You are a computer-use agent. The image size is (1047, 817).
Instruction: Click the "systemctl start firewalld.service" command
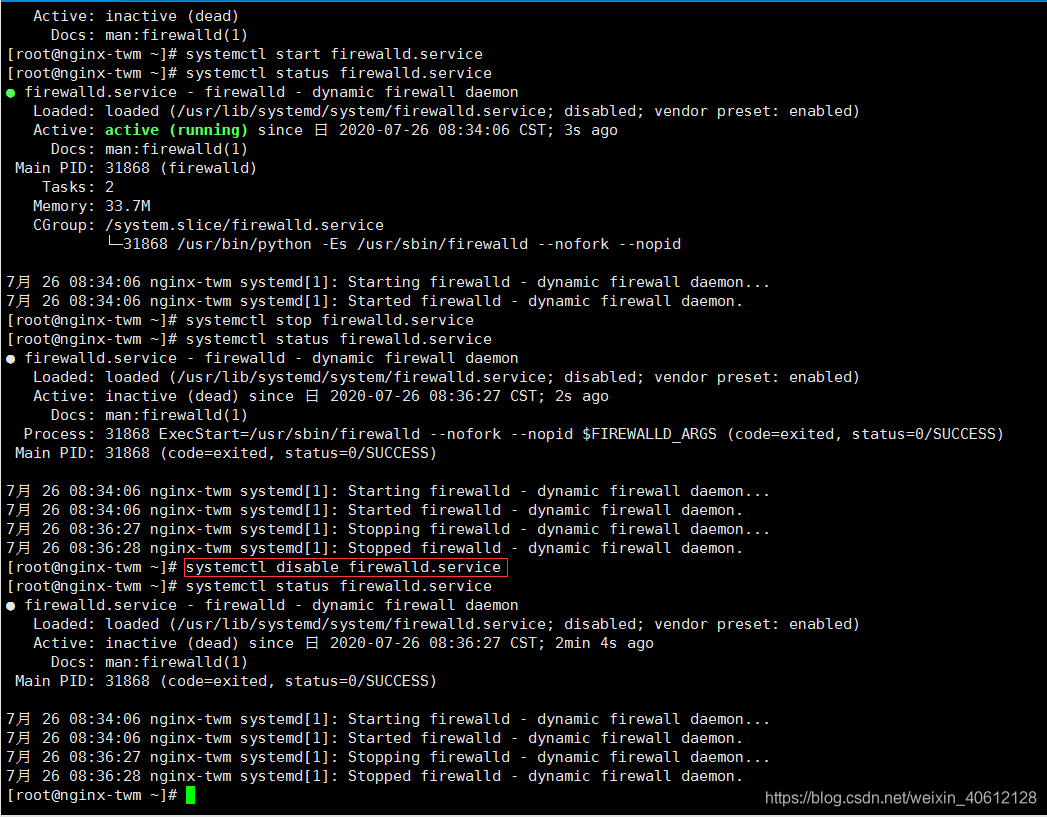pyautogui.click(x=334, y=54)
